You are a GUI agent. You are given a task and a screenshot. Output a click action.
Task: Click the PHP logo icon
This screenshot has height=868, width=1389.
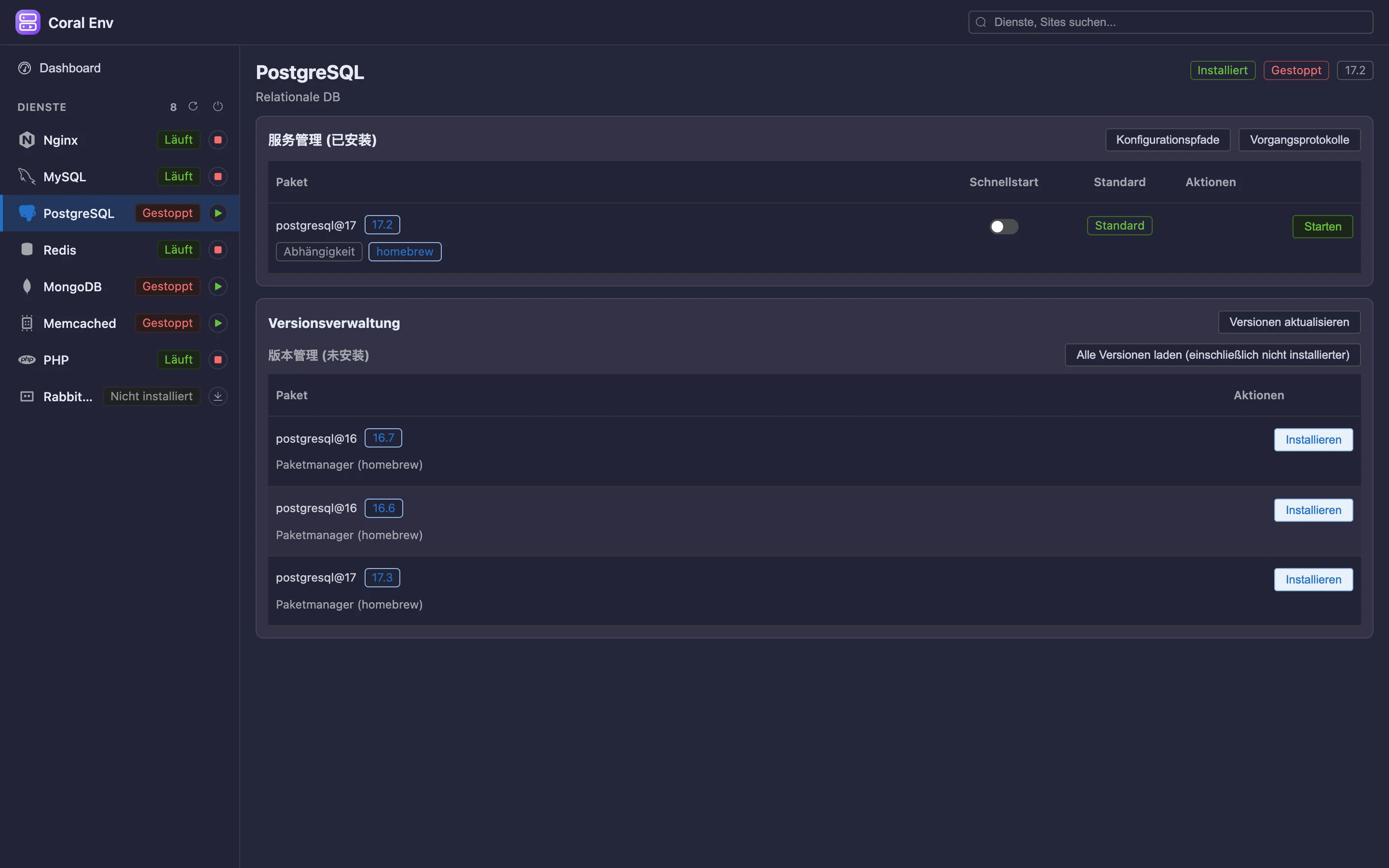click(27, 360)
